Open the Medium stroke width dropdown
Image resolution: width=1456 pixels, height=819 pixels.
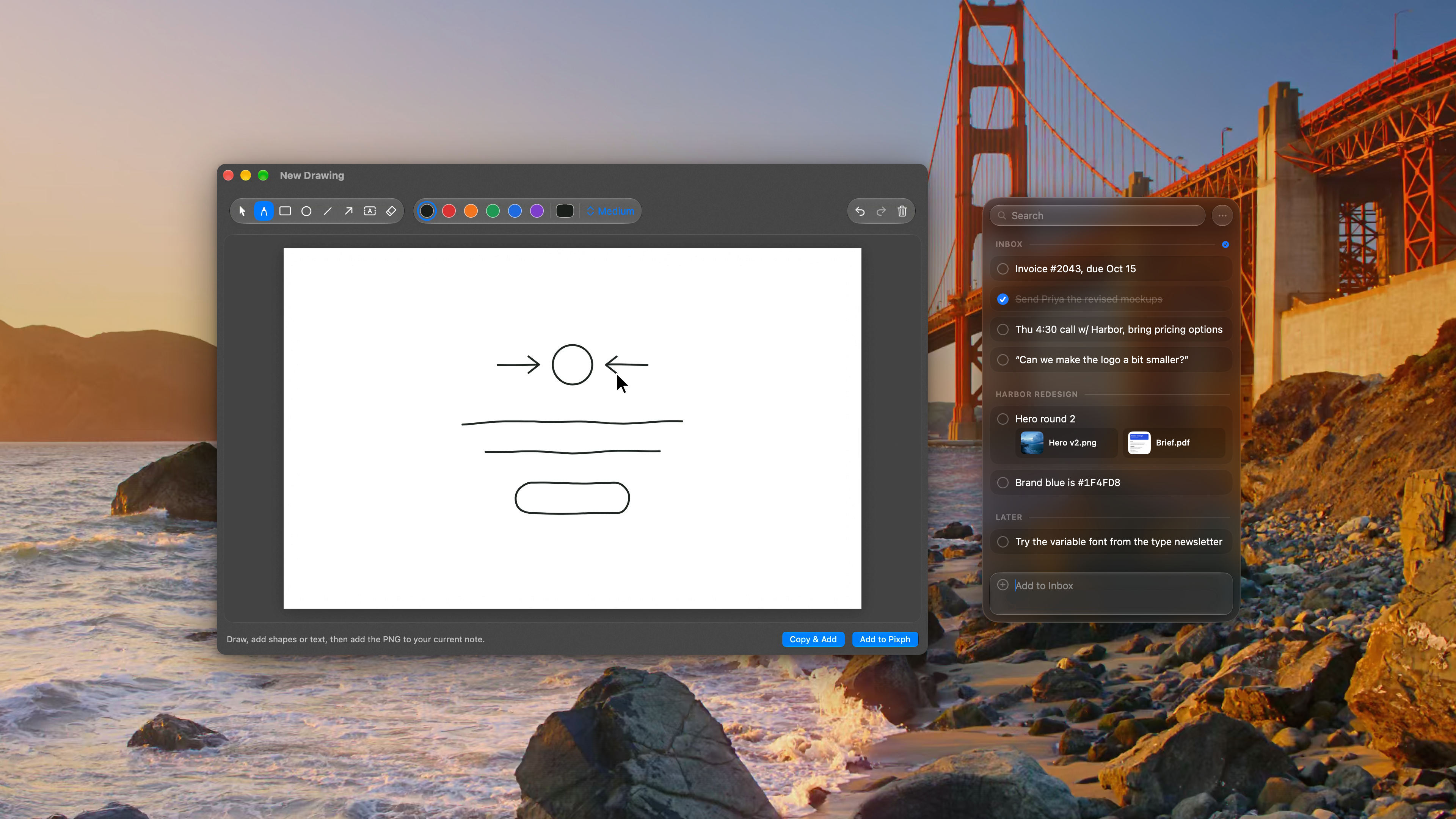(610, 211)
